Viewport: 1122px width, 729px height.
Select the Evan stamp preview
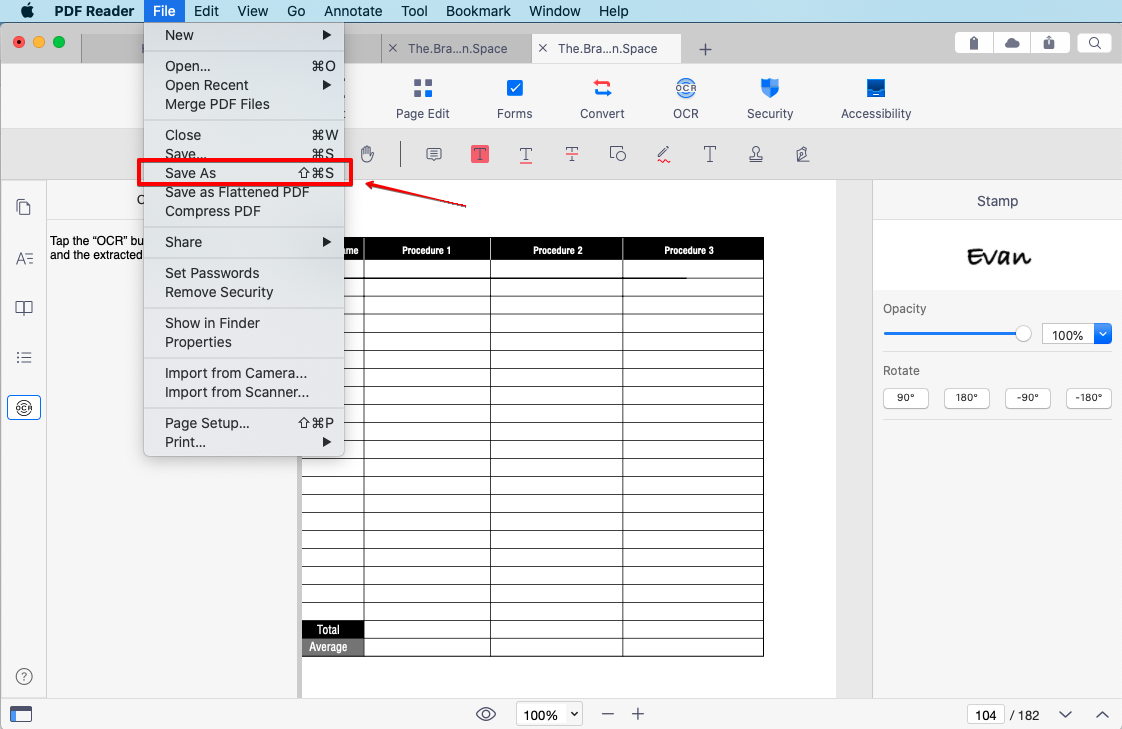tap(998, 256)
